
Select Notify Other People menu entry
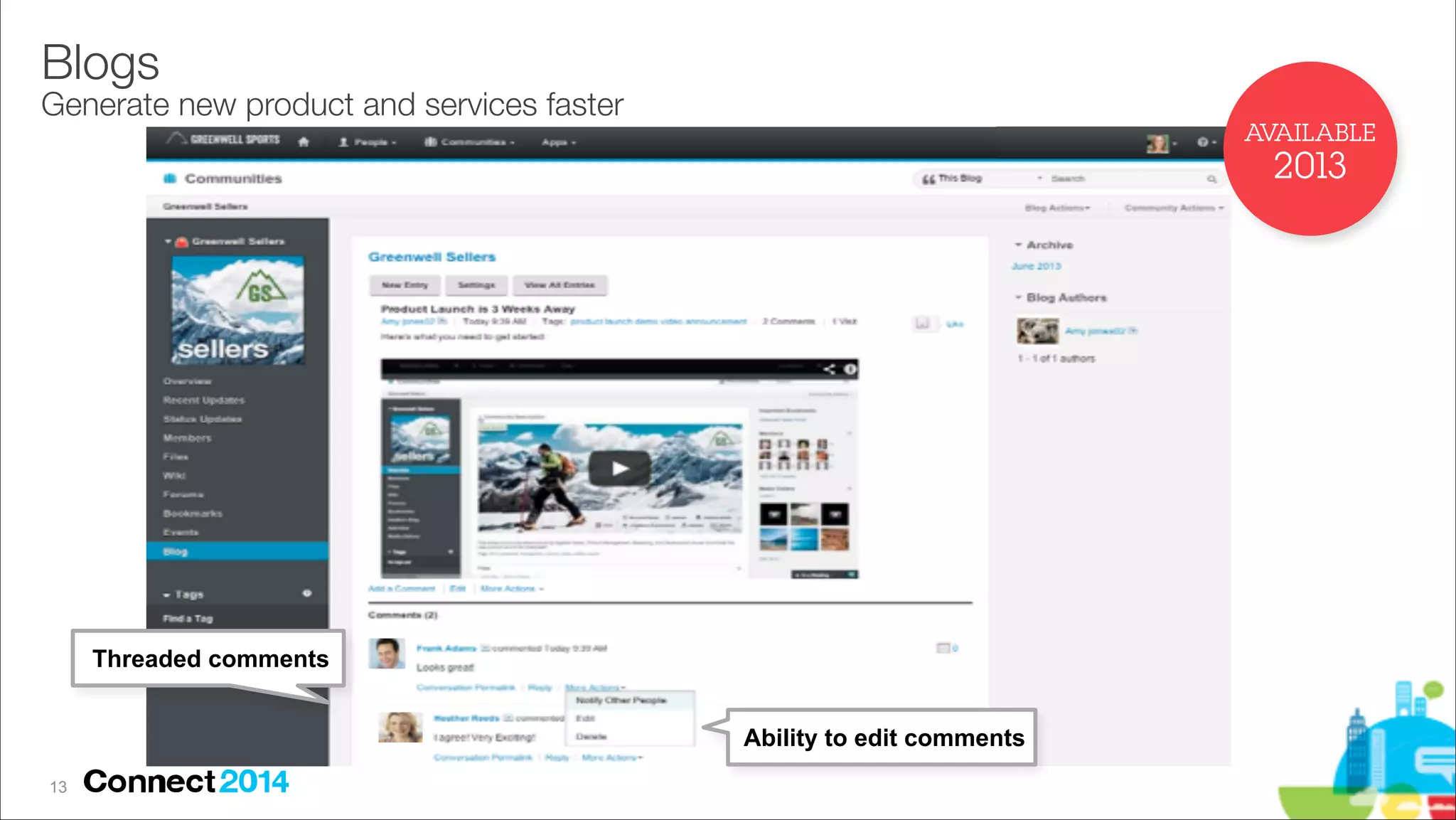click(621, 701)
